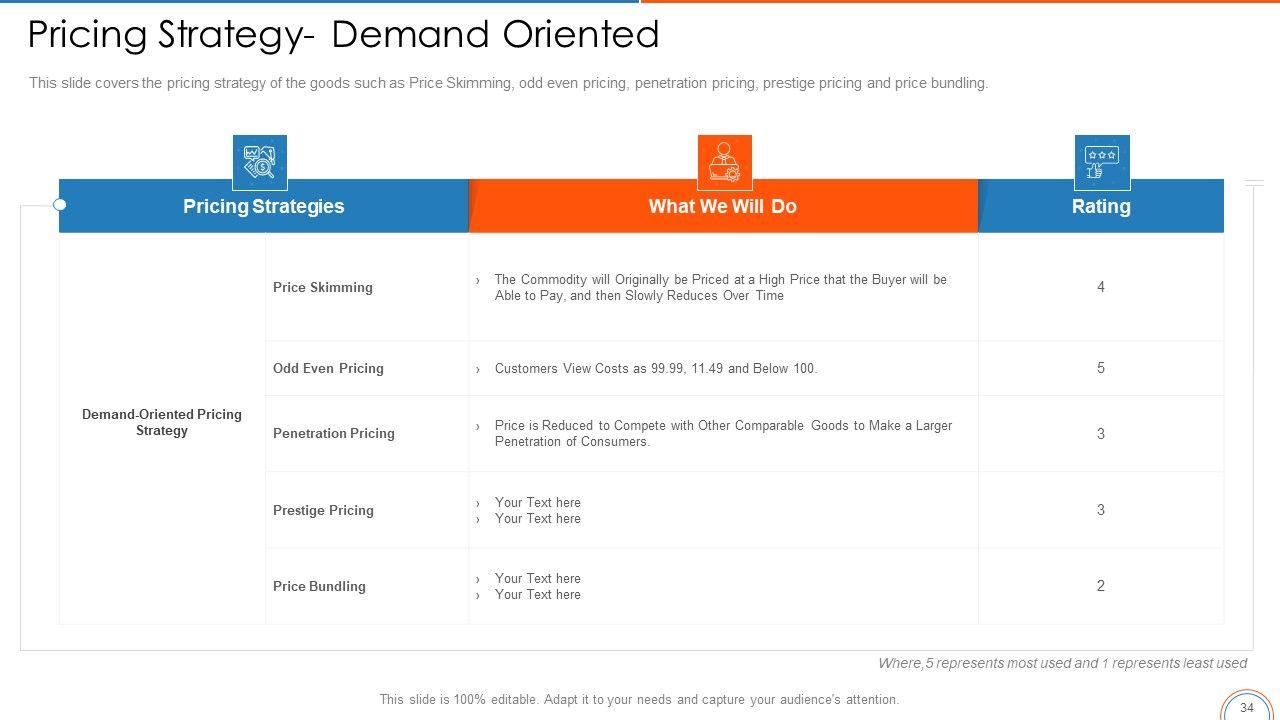
Task: Click the star rating thumbs-up icon
Action: (1102, 162)
